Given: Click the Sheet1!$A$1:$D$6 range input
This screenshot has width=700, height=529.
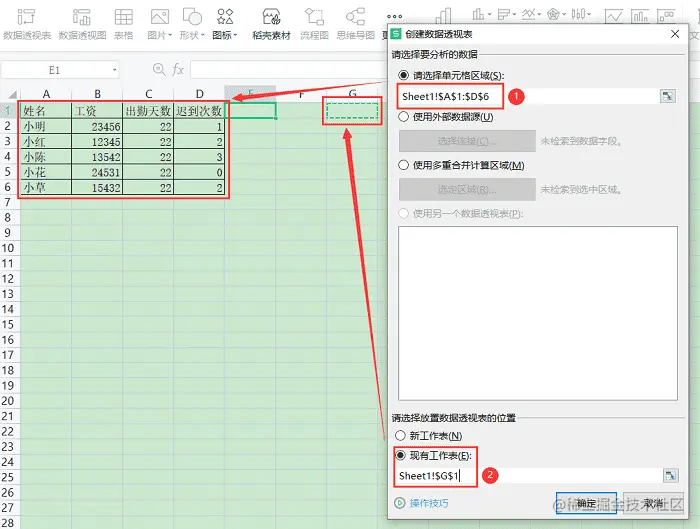Looking at the screenshot, I should [528, 96].
